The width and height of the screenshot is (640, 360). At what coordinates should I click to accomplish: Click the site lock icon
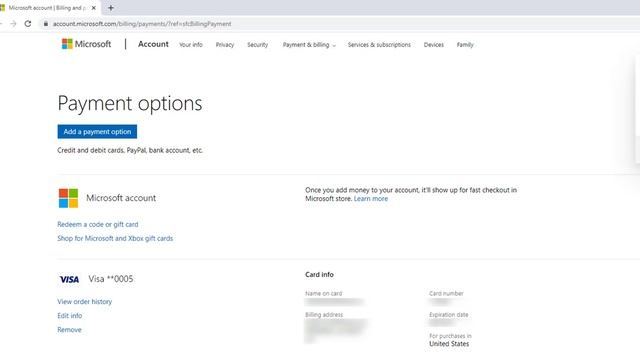tap(46, 24)
